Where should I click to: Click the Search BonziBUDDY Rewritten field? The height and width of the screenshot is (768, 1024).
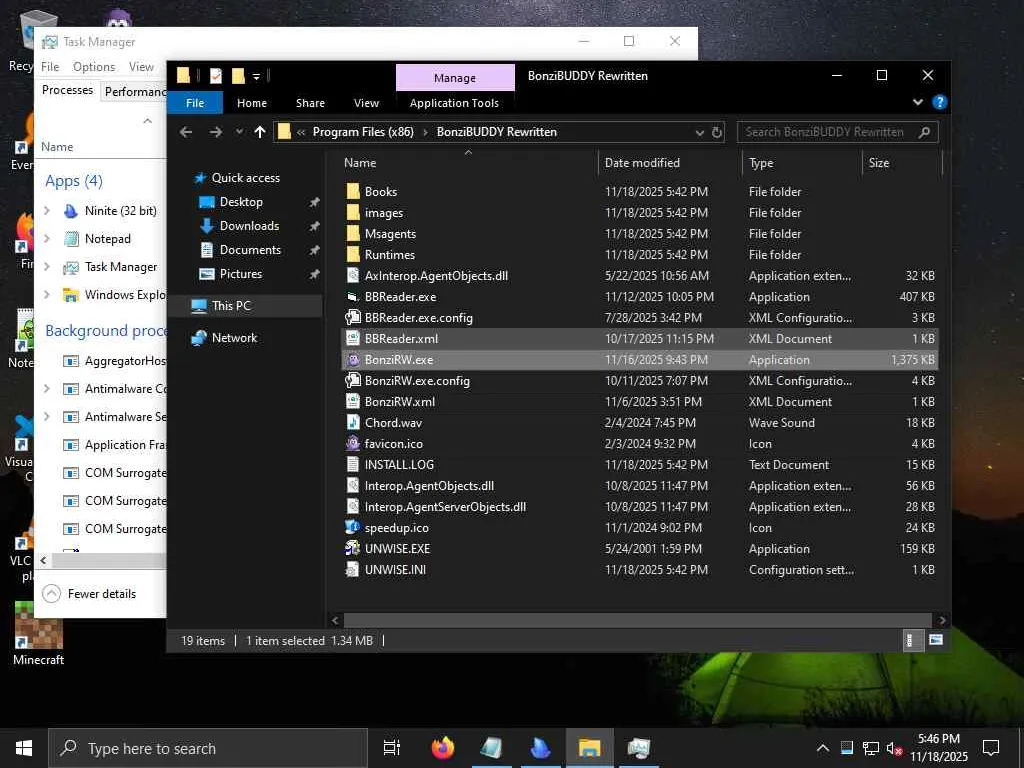[x=838, y=132]
